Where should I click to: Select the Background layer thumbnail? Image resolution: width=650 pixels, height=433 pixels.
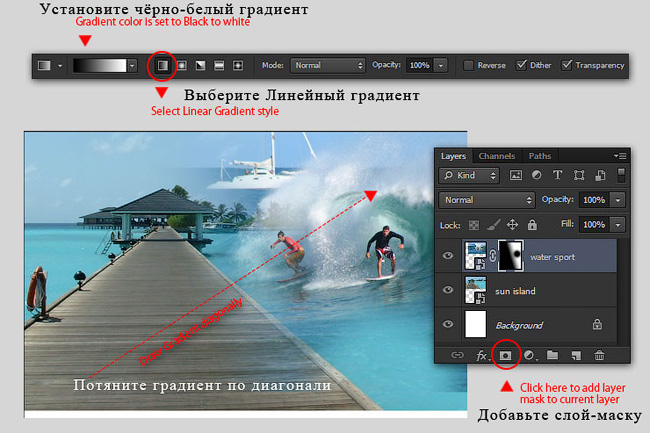[x=475, y=324]
